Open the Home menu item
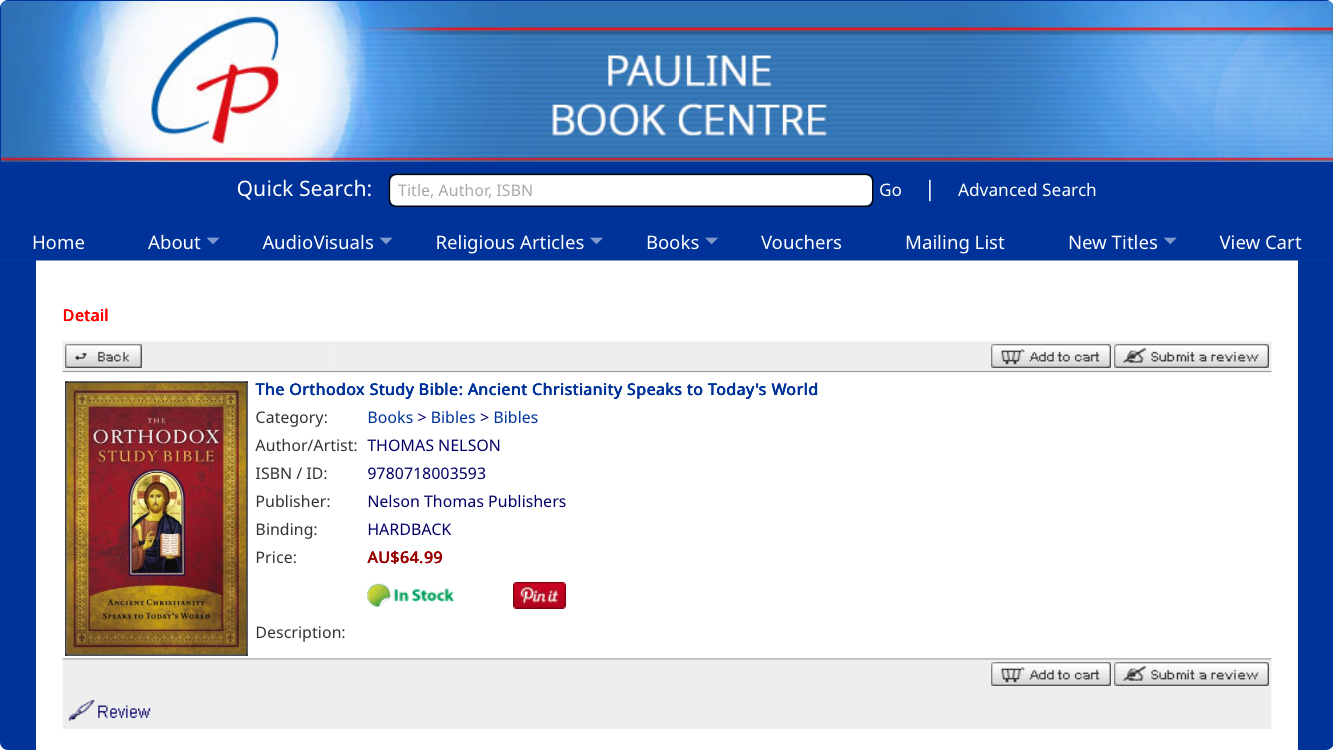This screenshot has height=750, width=1333. pyautogui.click(x=59, y=242)
